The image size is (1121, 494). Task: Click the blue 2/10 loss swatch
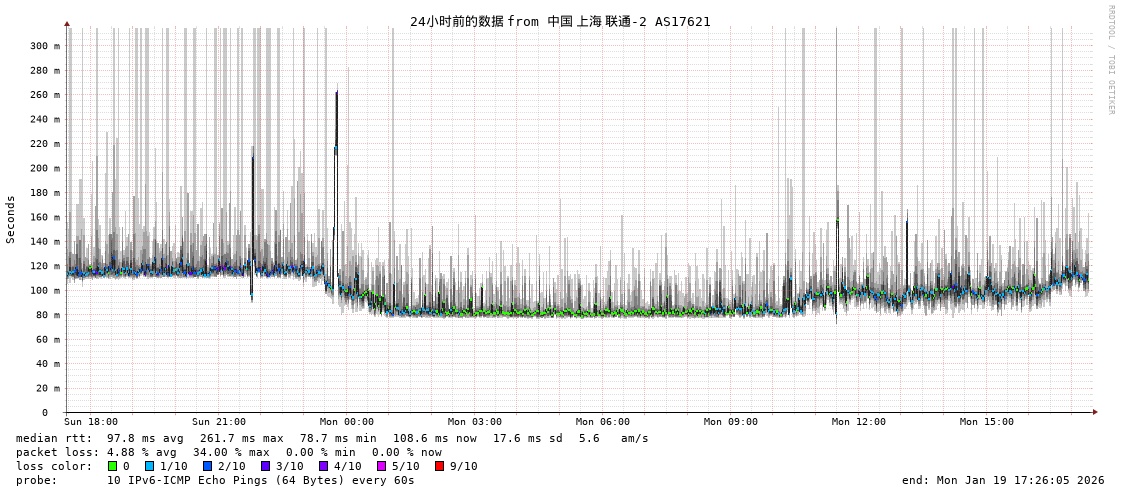(207, 466)
